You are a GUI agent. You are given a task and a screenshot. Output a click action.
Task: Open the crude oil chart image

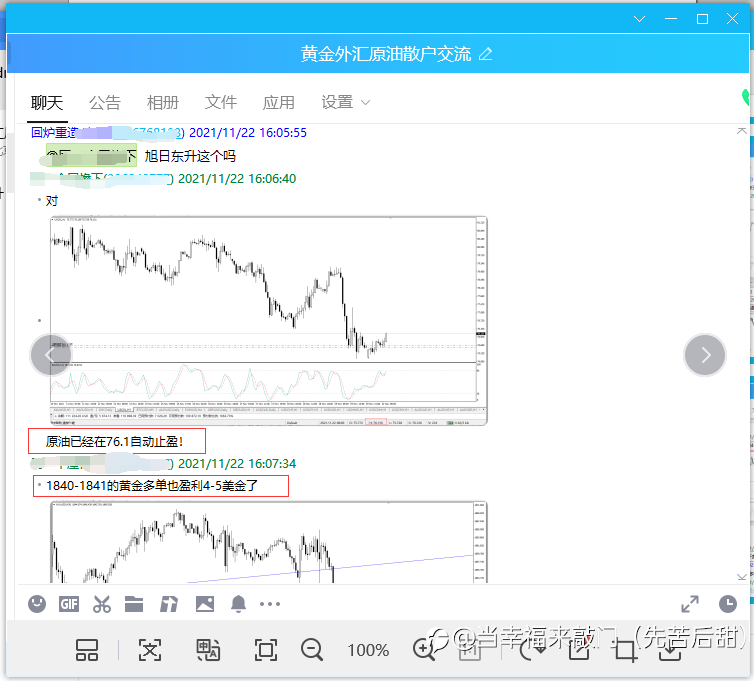coord(269,321)
